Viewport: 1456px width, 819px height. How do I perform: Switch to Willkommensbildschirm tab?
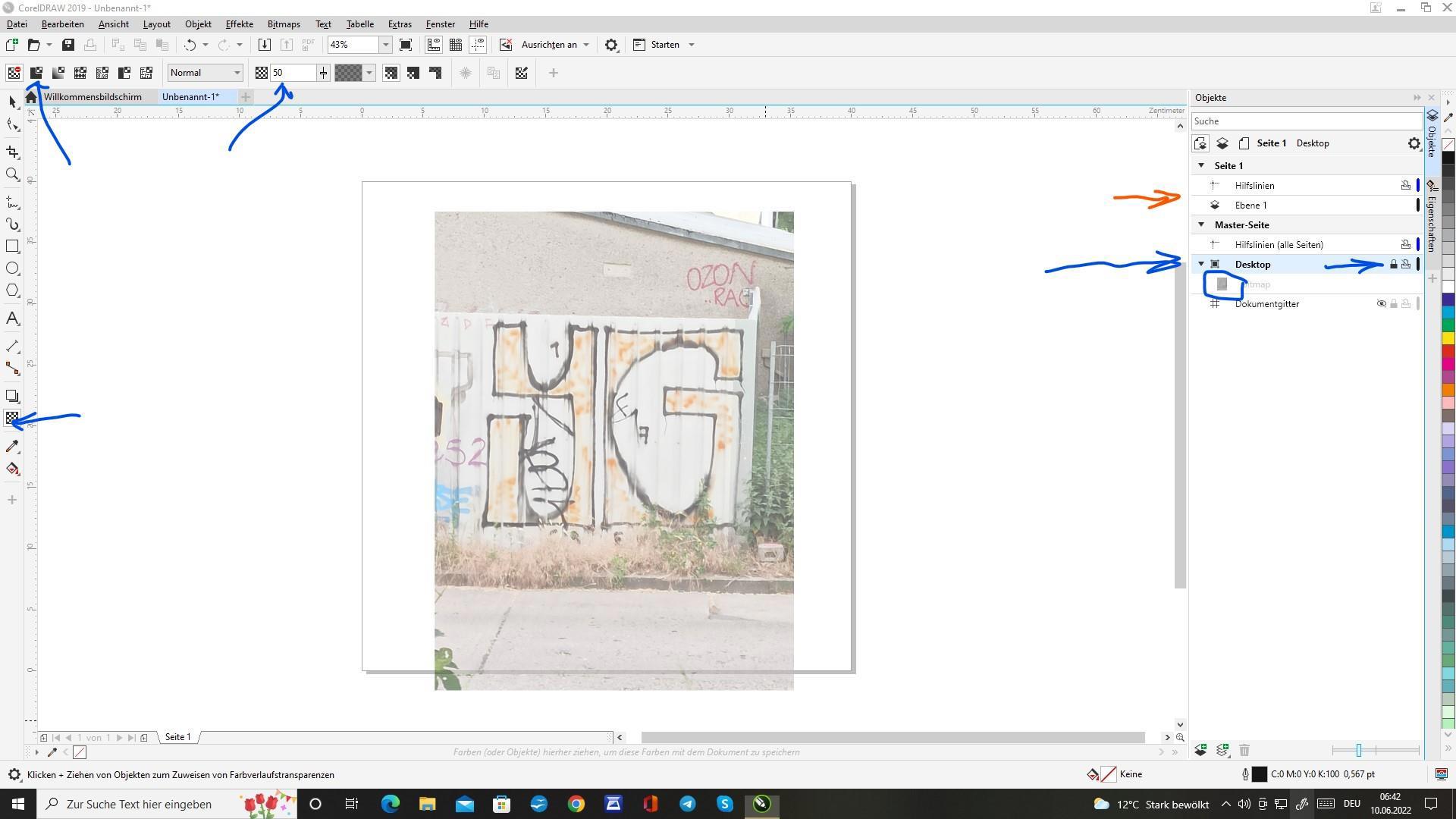click(93, 97)
